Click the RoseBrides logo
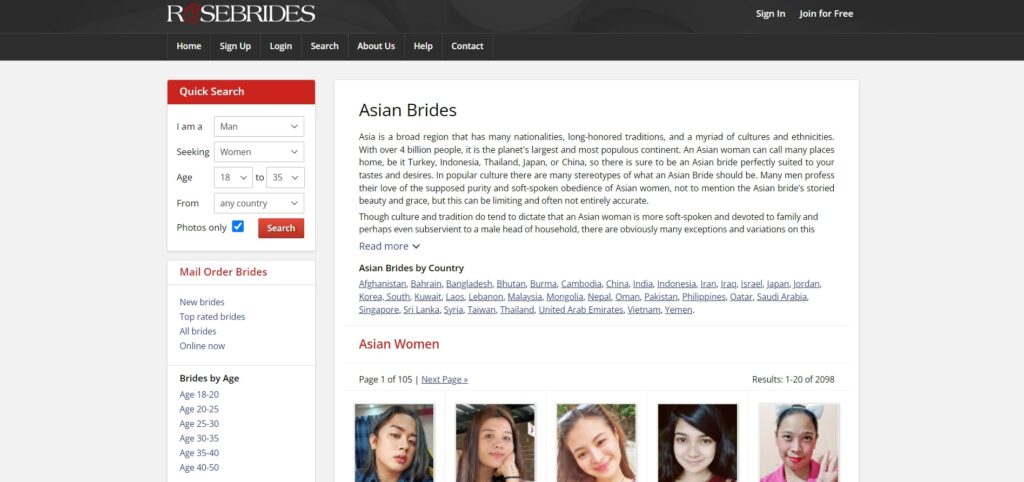1024x482 pixels. (240, 14)
